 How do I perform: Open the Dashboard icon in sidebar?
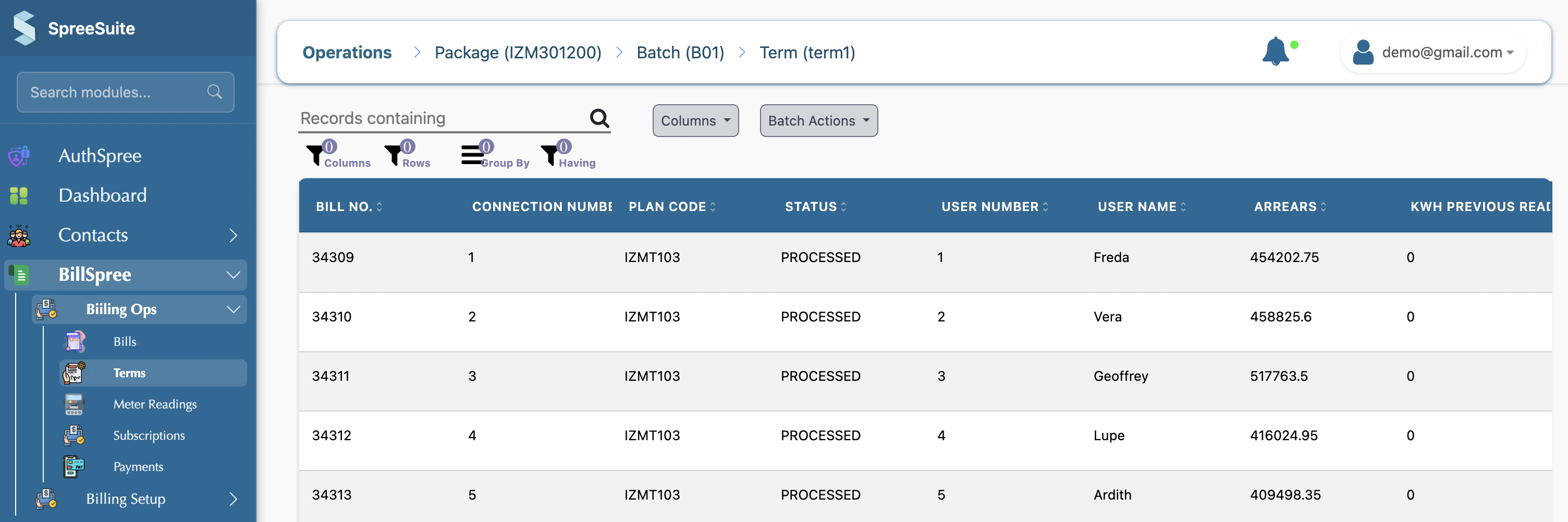point(19,195)
